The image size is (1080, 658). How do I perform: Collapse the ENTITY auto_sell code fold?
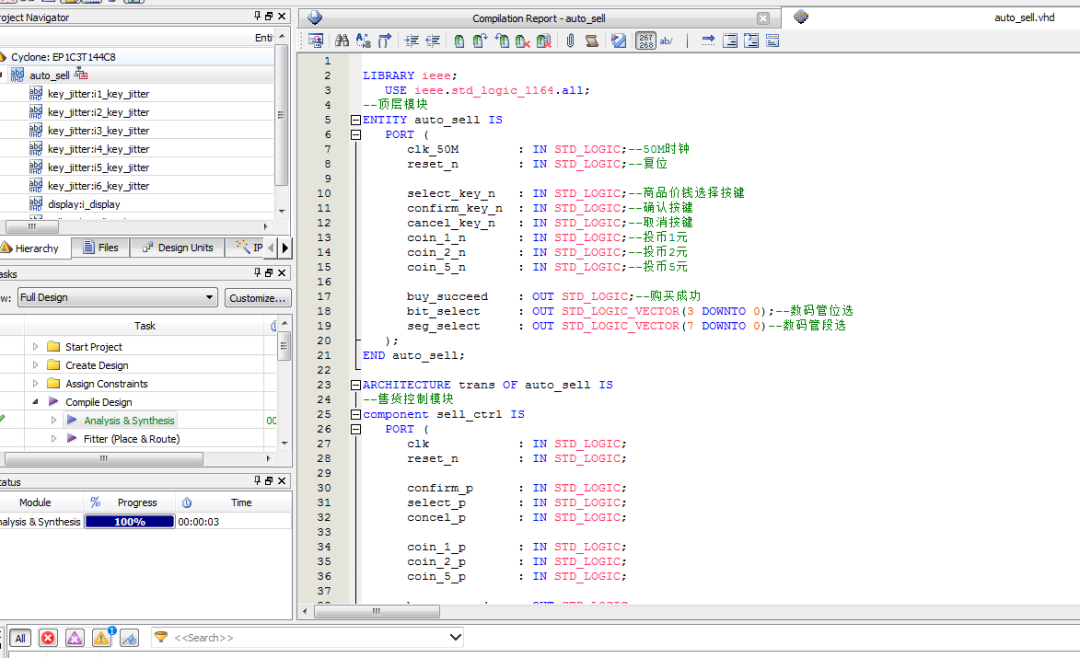point(355,120)
